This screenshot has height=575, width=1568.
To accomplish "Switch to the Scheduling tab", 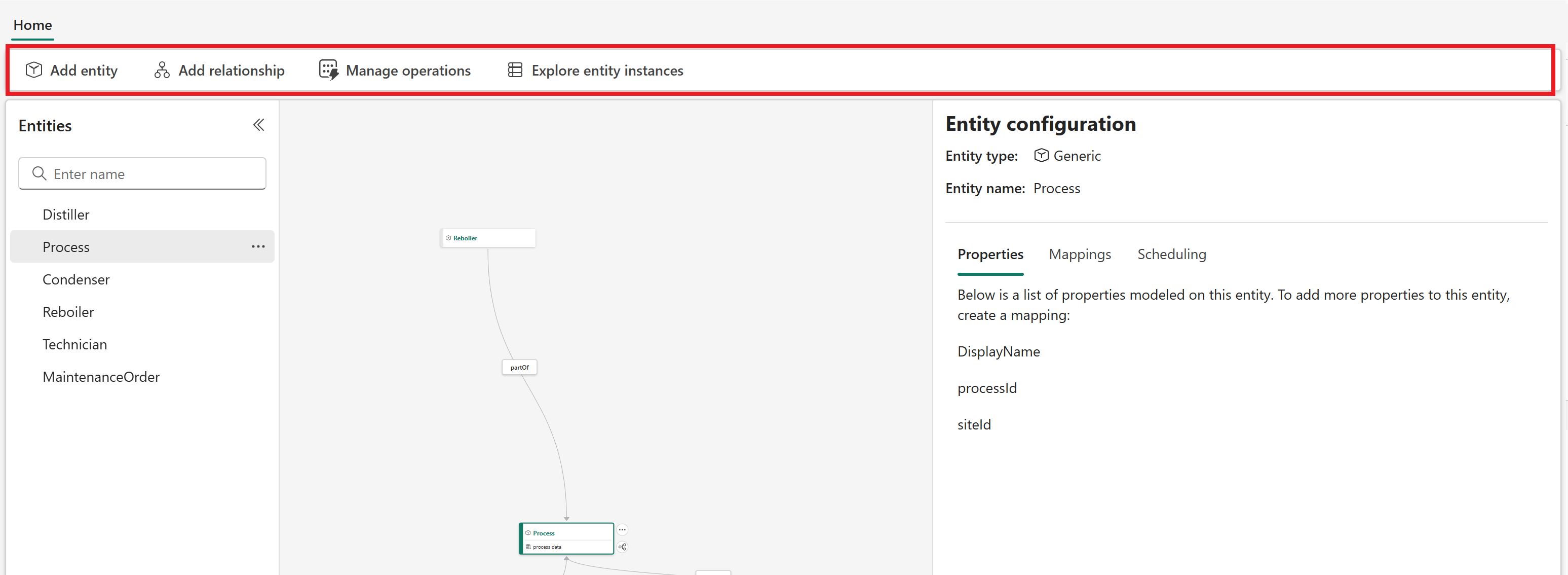I will [x=1171, y=254].
